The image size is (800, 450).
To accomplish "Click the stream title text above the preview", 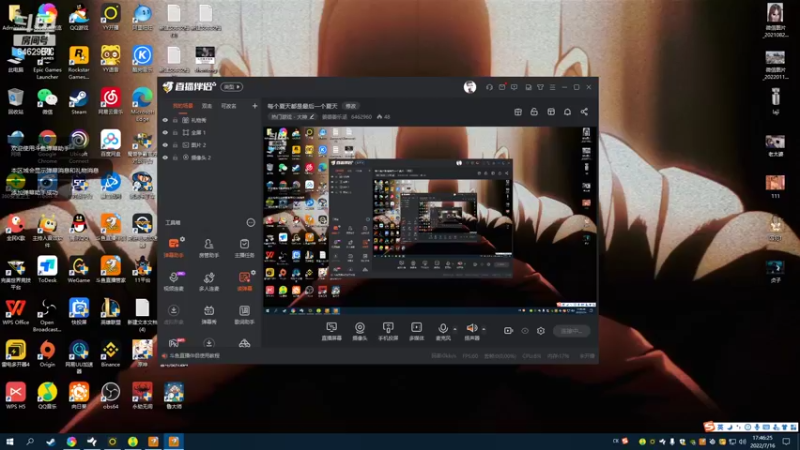I will click(x=302, y=106).
